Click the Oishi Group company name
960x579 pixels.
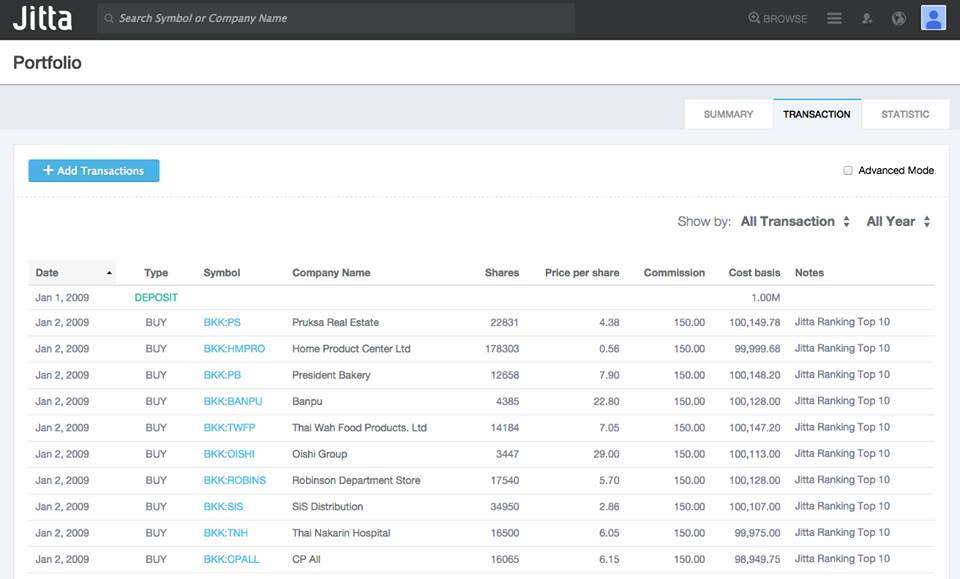(x=320, y=454)
